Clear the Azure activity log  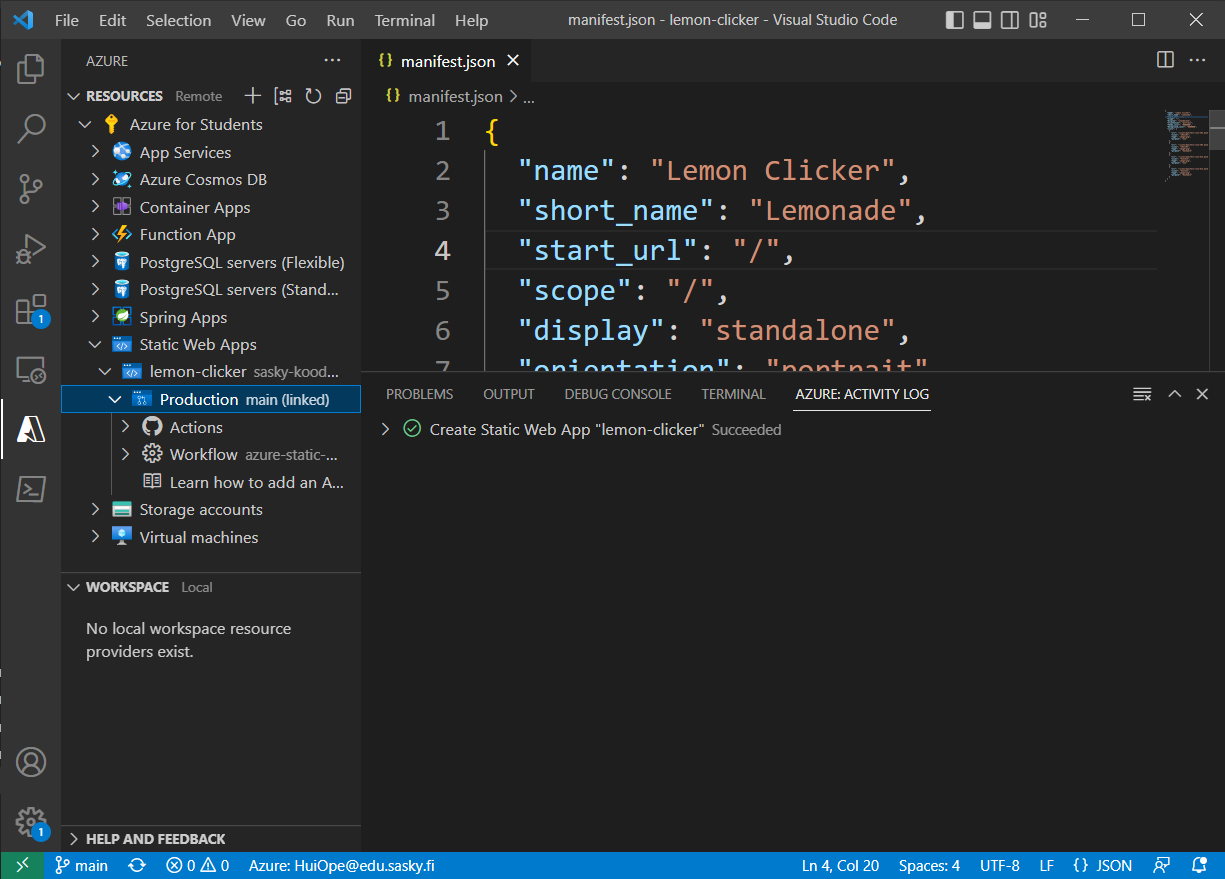(x=1142, y=394)
